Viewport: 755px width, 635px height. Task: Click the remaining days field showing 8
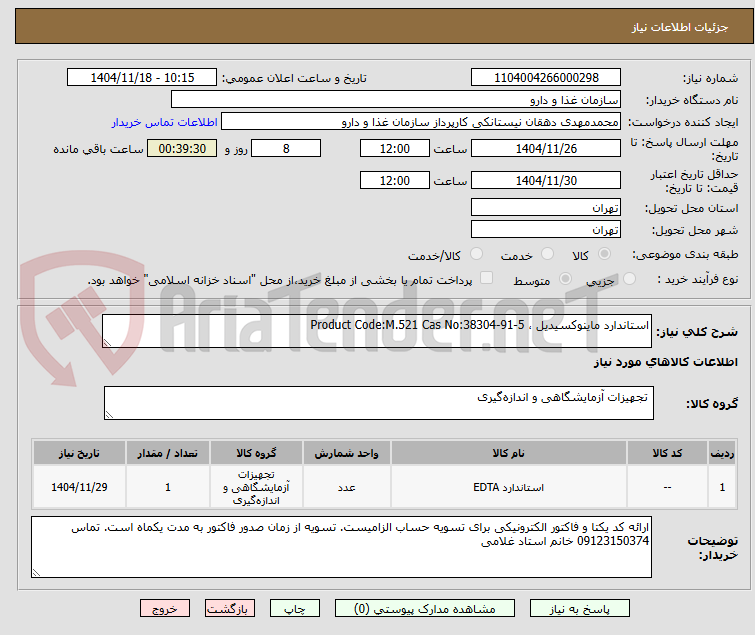click(x=286, y=148)
